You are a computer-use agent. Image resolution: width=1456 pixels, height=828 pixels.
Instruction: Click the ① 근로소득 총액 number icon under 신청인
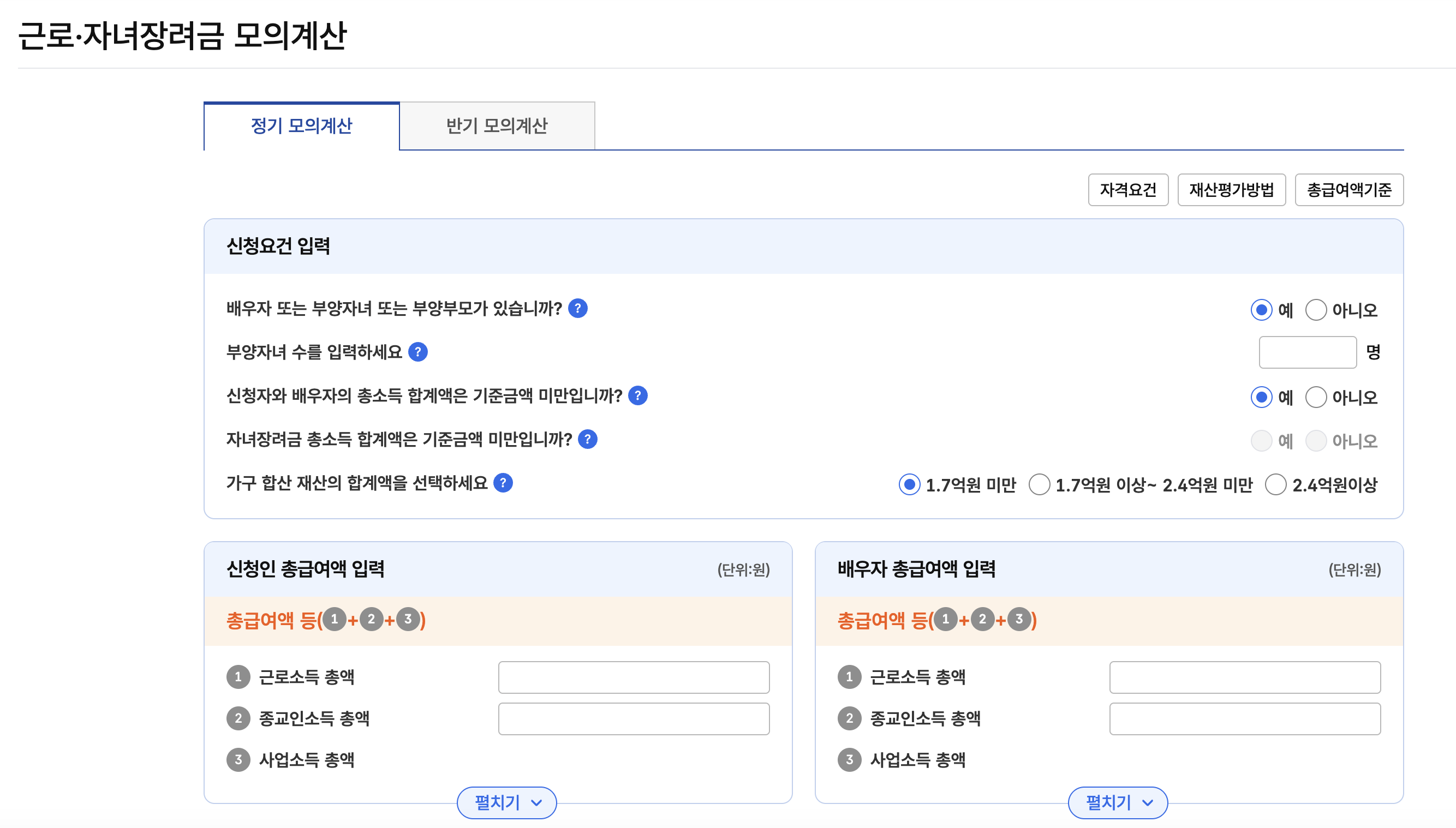[238, 677]
